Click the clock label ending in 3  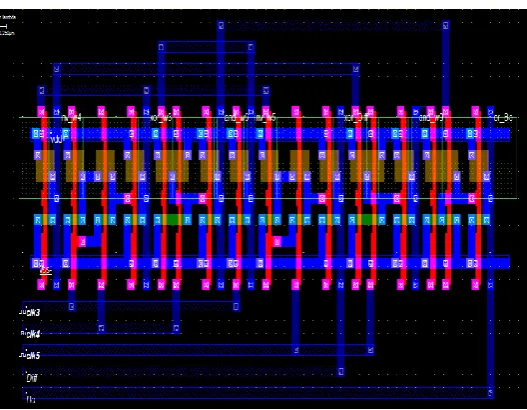click(33, 313)
